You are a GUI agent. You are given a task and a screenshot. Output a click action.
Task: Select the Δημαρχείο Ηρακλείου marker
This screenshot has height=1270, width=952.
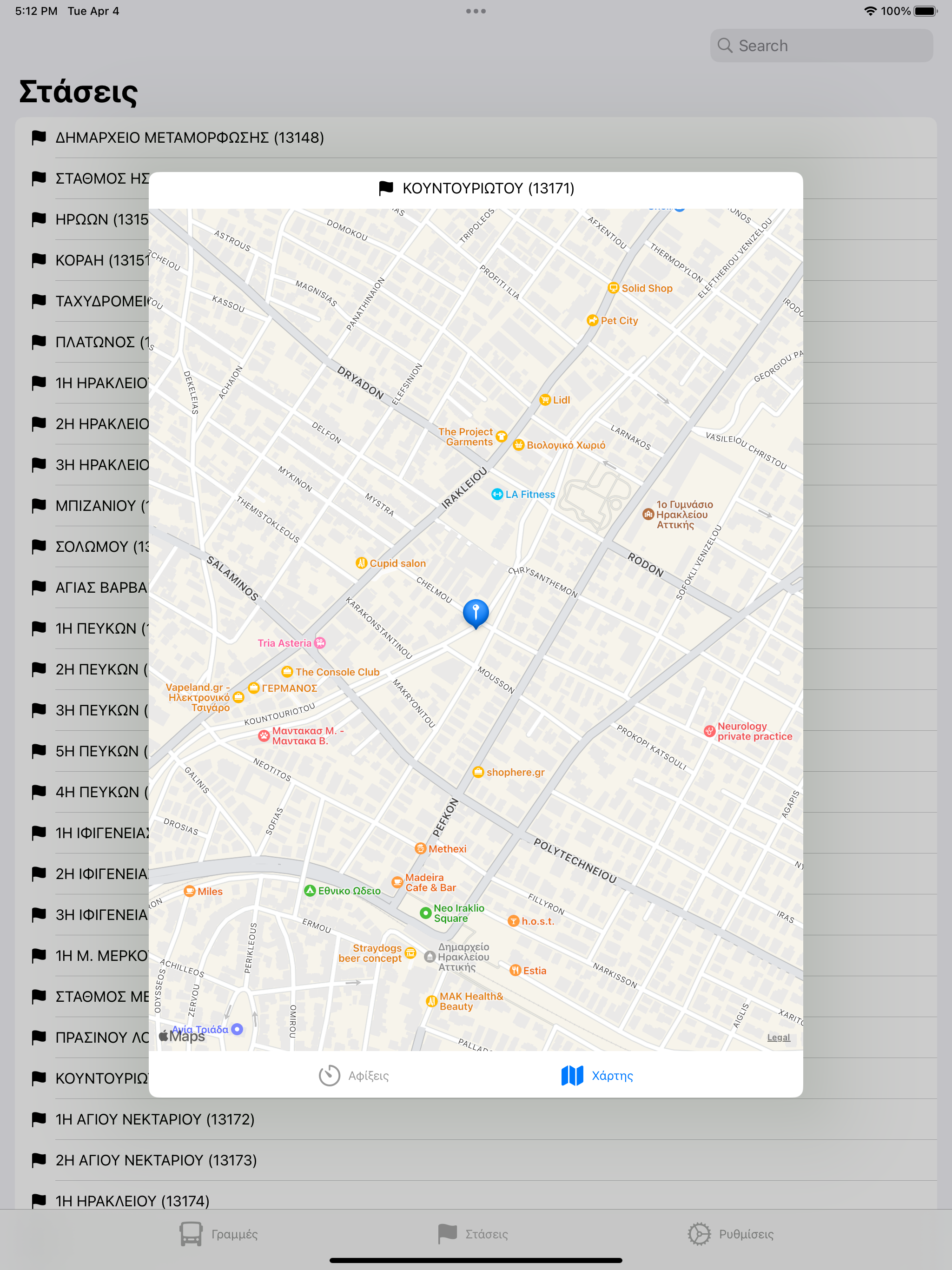click(430, 957)
